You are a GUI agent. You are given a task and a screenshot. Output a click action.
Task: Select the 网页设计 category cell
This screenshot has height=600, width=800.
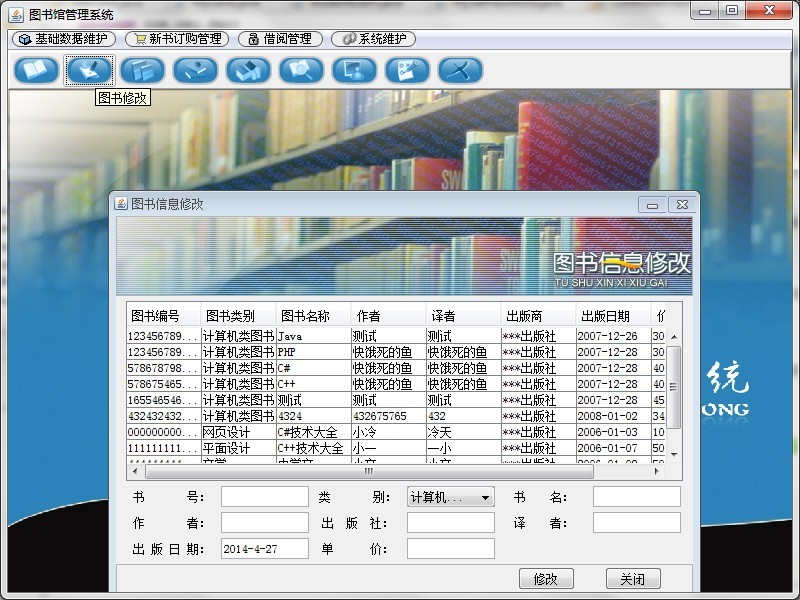[238, 432]
